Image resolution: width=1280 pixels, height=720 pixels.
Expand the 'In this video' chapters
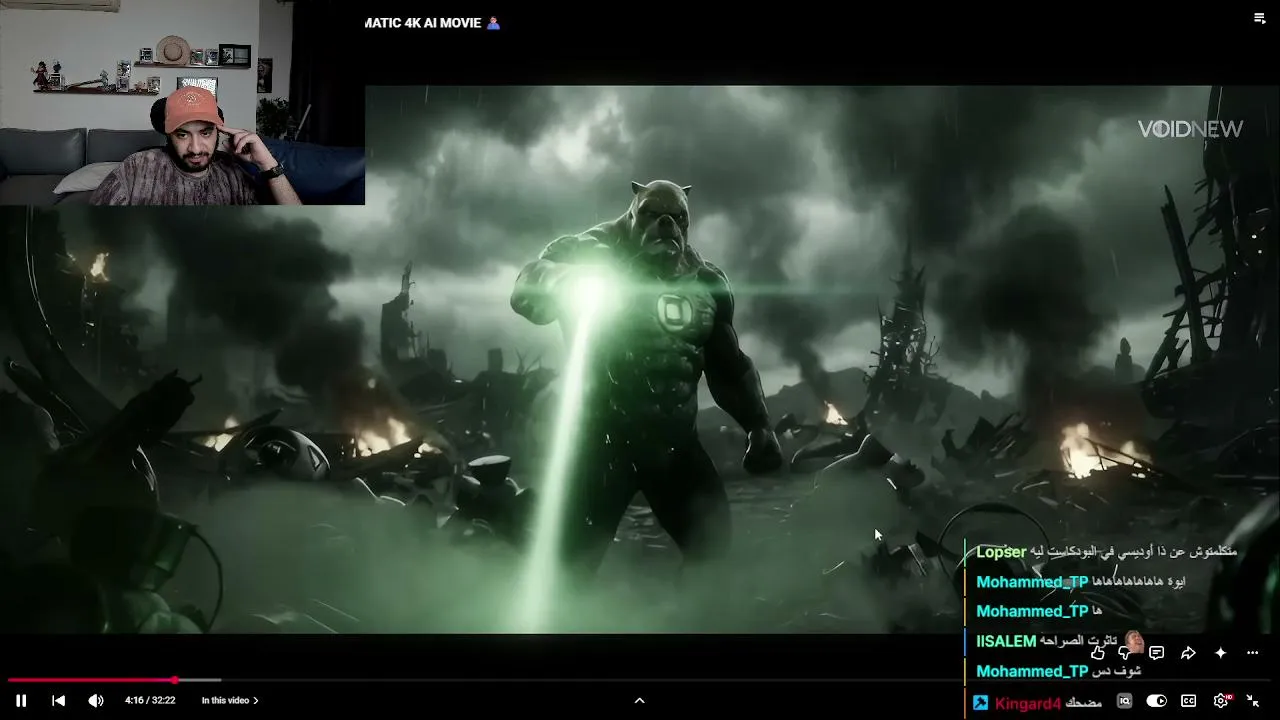(x=230, y=701)
